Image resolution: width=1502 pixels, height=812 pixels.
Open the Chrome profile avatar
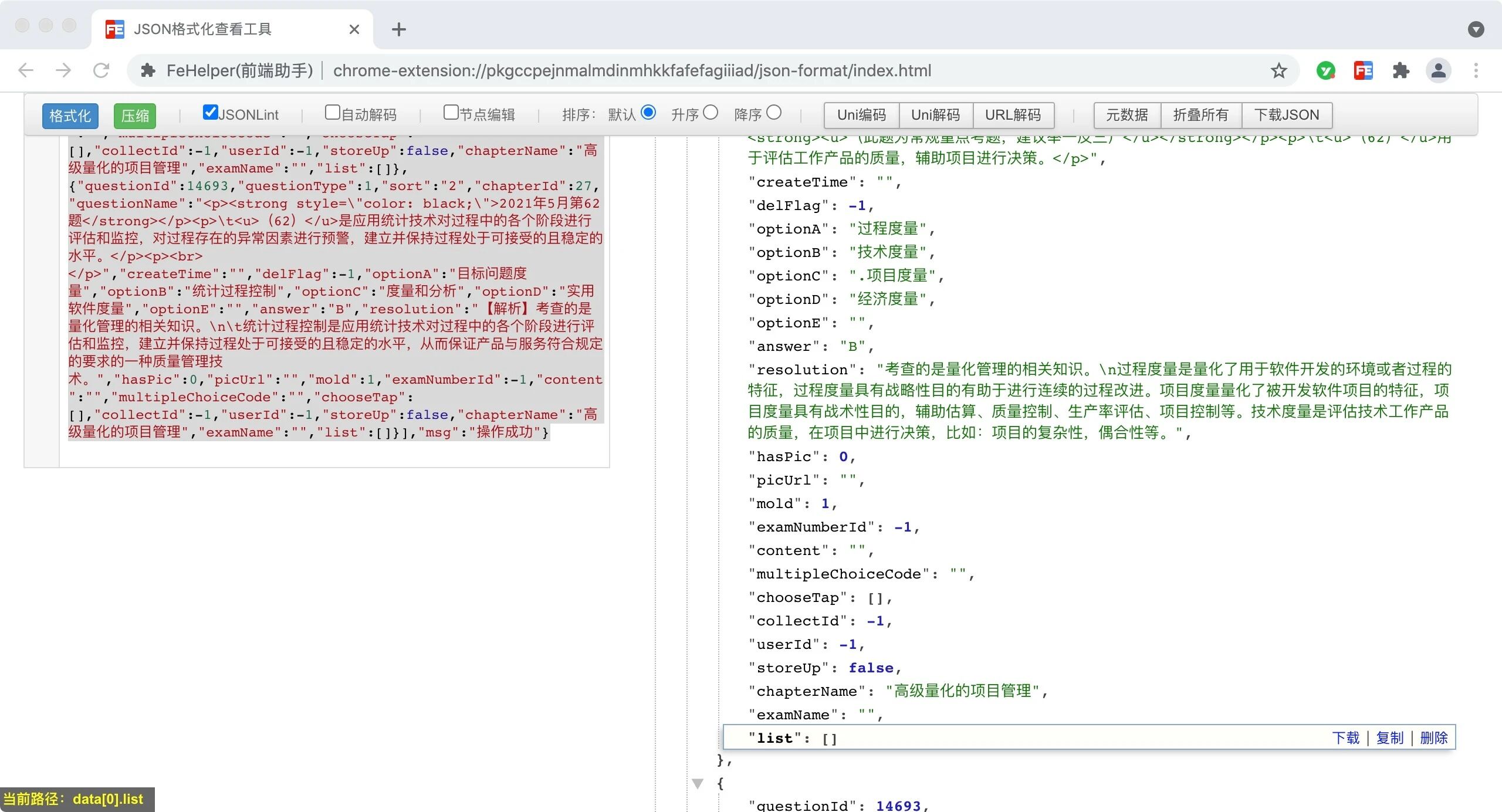(x=1438, y=71)
